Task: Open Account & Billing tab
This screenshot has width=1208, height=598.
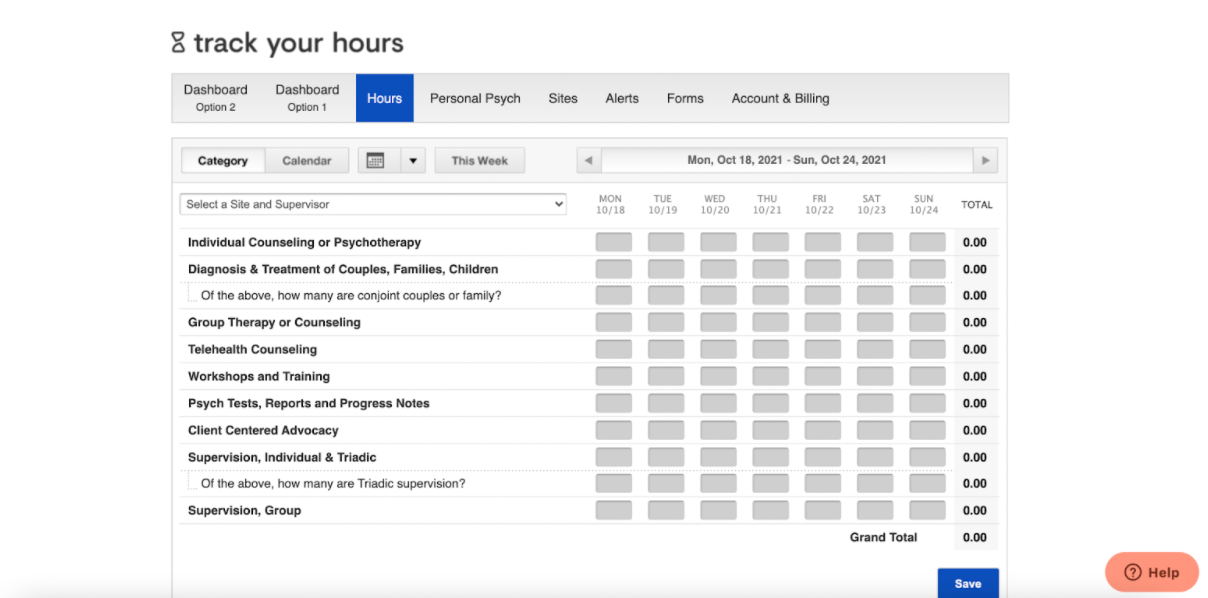Action: point(781,98)
